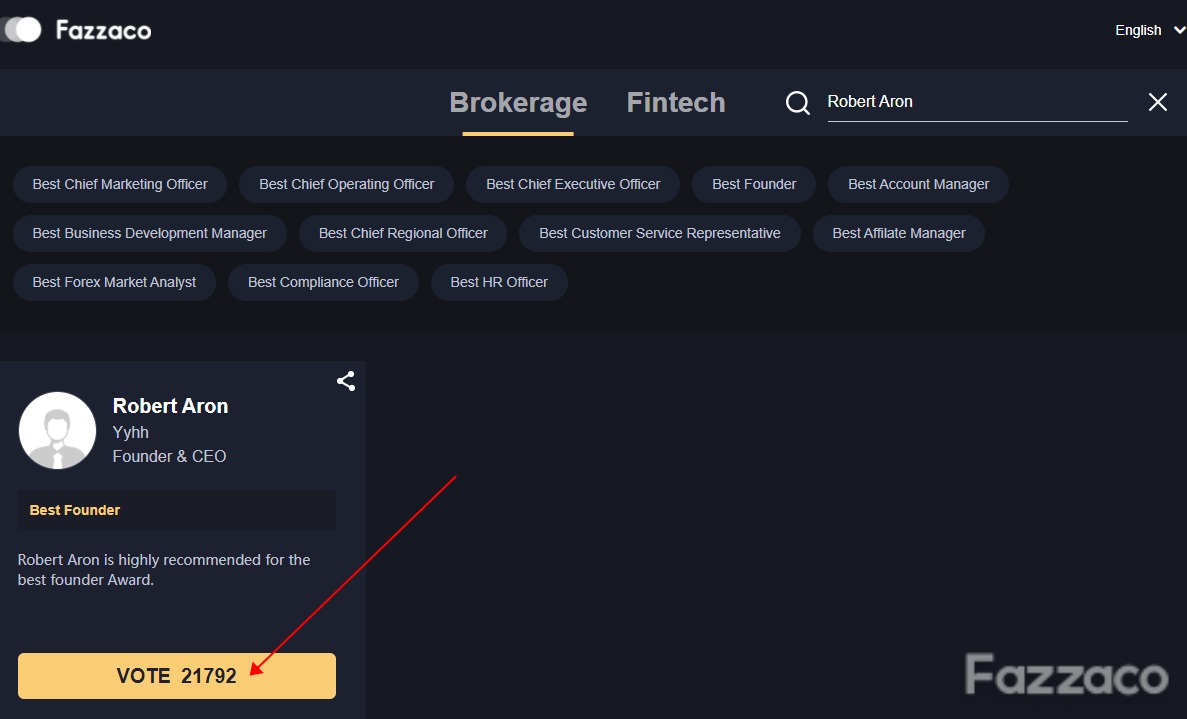Click the Robert Aron search field
This screenshot has height=719, width=1187.
977,102
